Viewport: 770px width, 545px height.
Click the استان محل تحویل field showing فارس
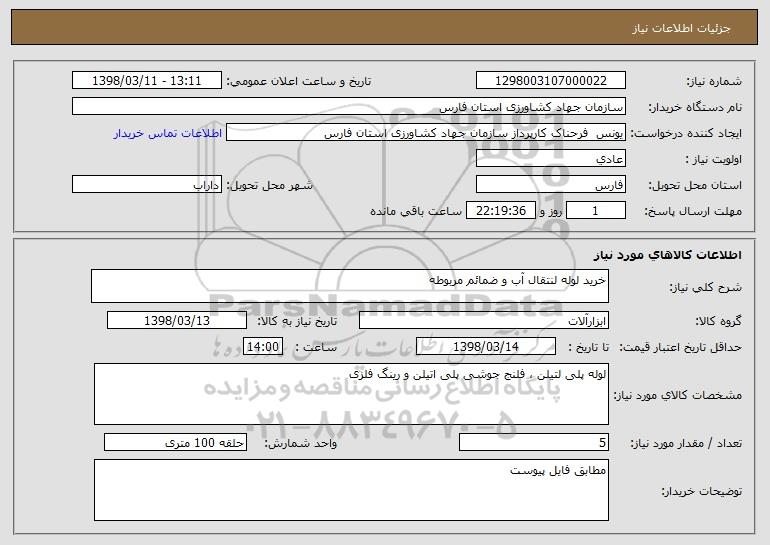tap(550, 185)
